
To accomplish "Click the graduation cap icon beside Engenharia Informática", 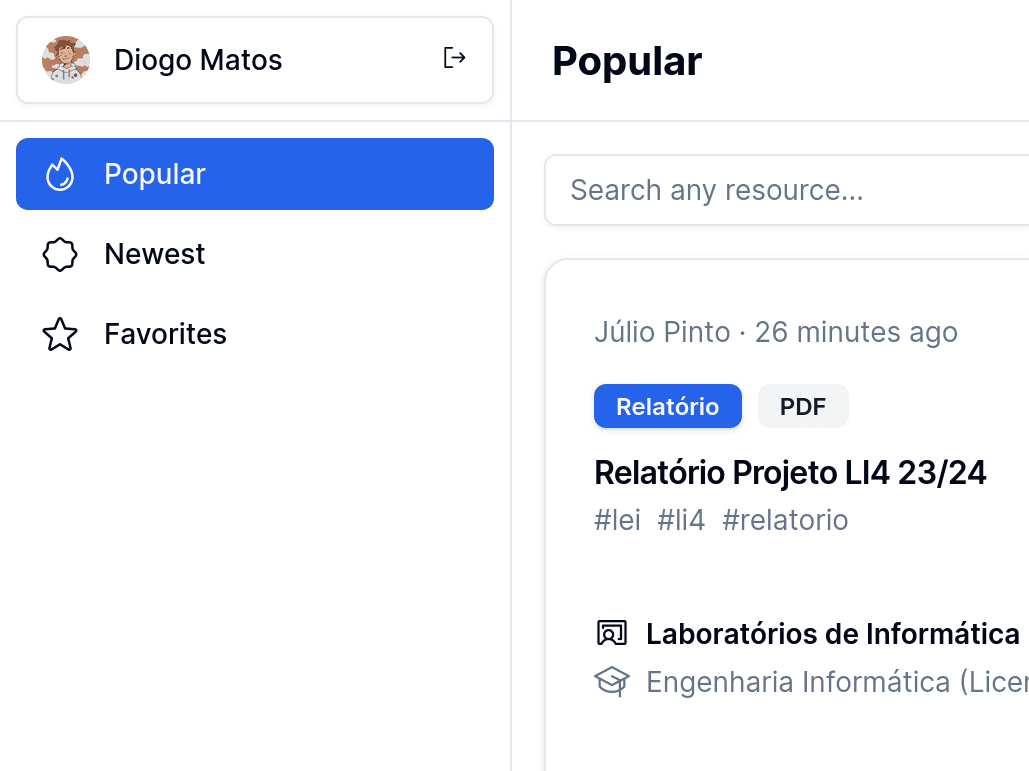I will coord(612,682).
